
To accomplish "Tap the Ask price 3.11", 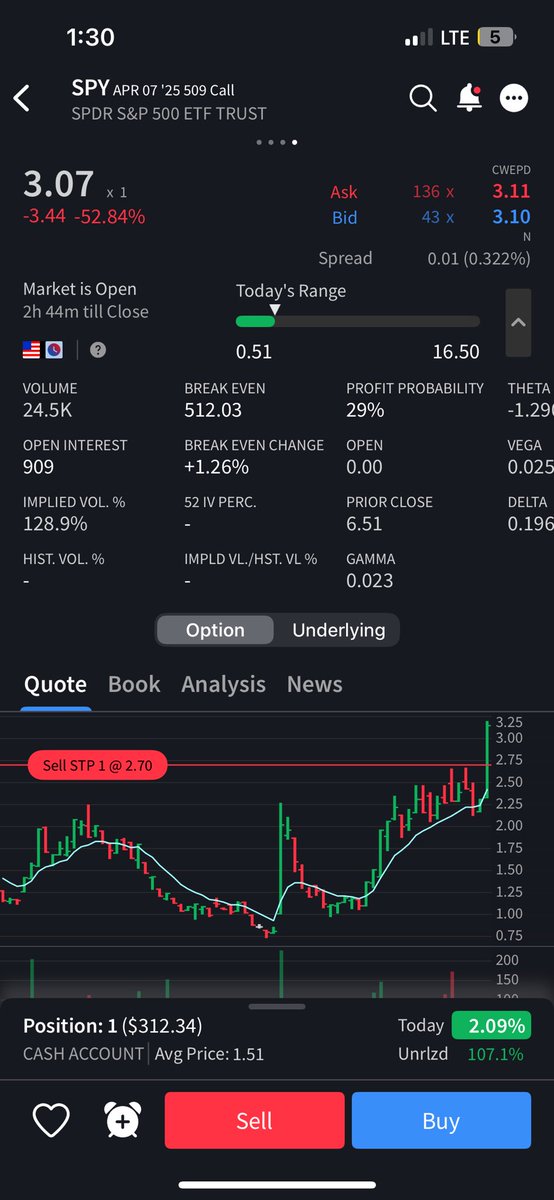I will [511, 192].
